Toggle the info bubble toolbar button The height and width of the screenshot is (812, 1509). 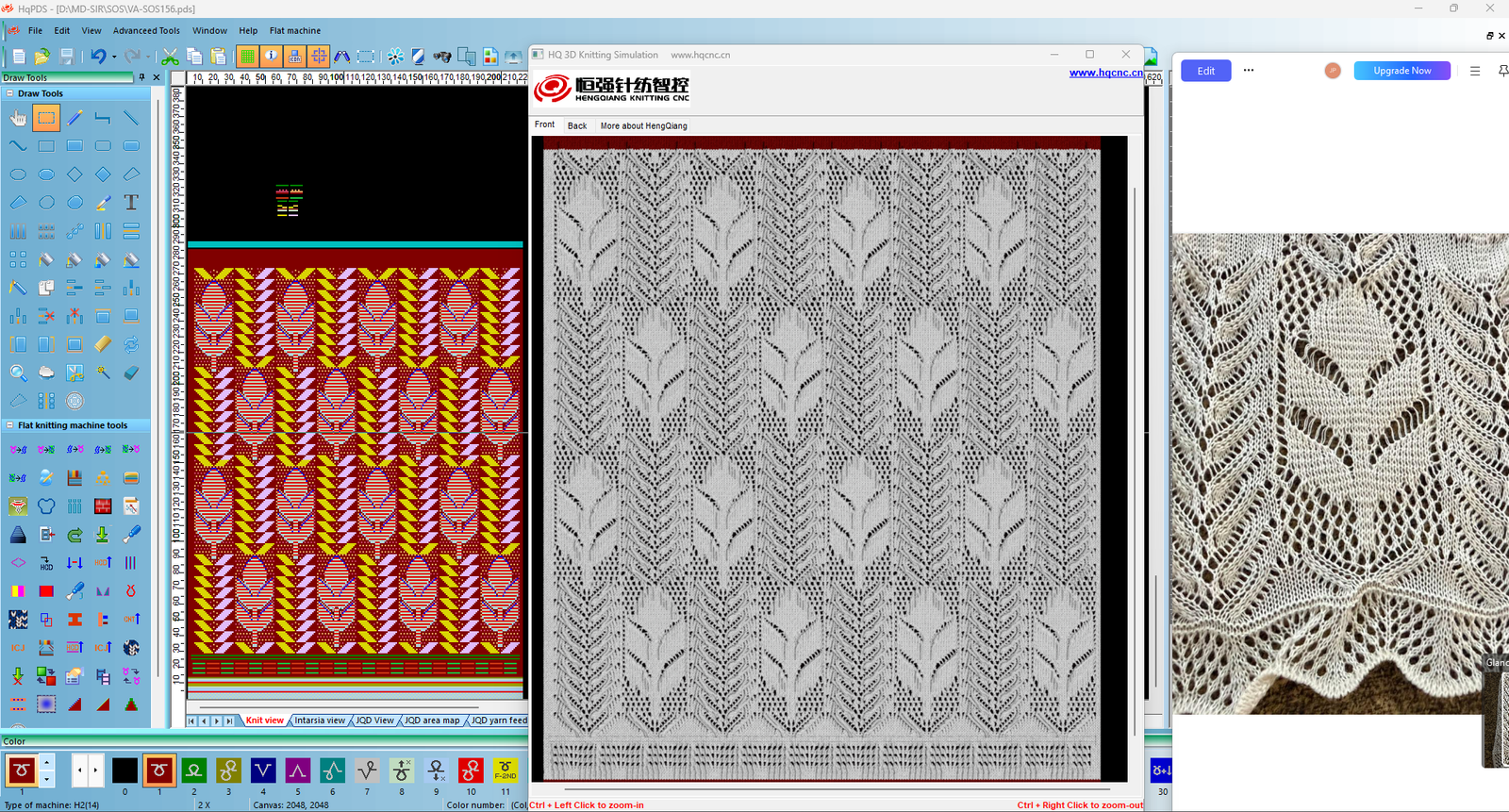(271, 57)
